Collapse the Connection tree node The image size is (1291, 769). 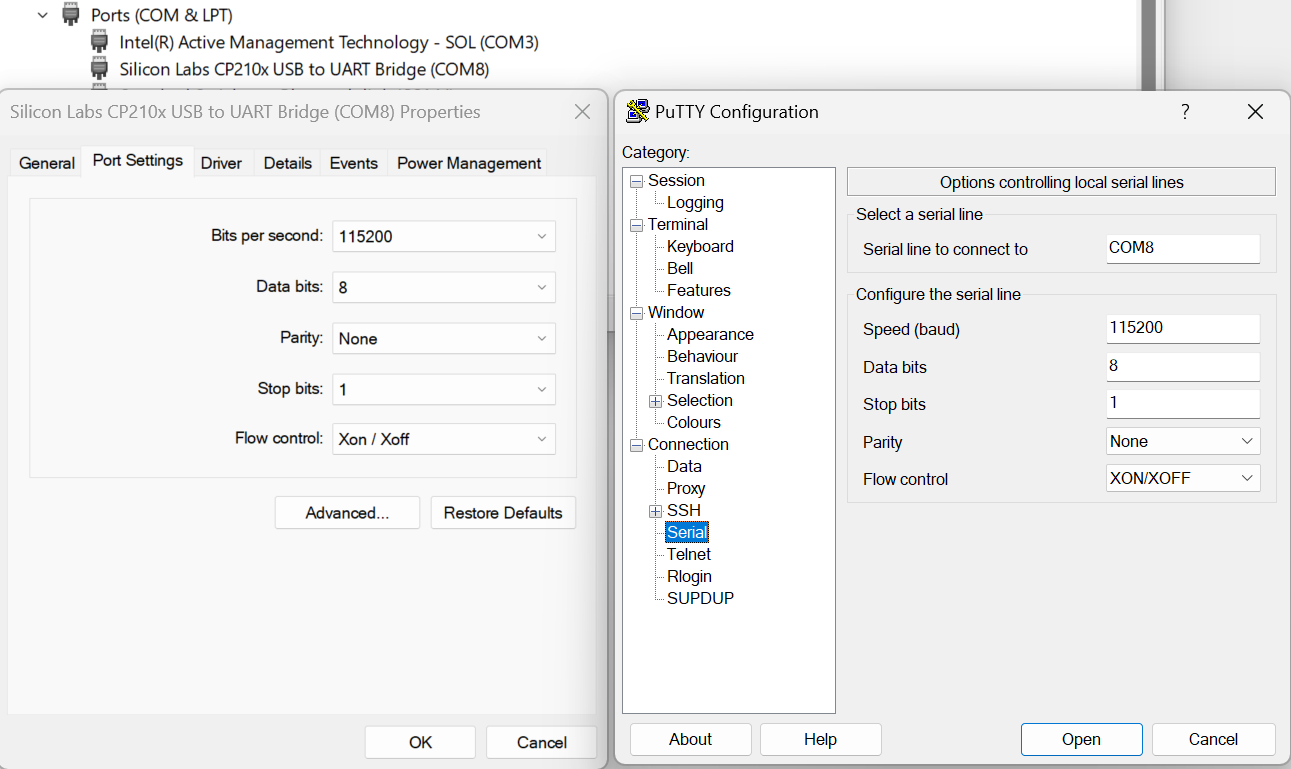636,445
